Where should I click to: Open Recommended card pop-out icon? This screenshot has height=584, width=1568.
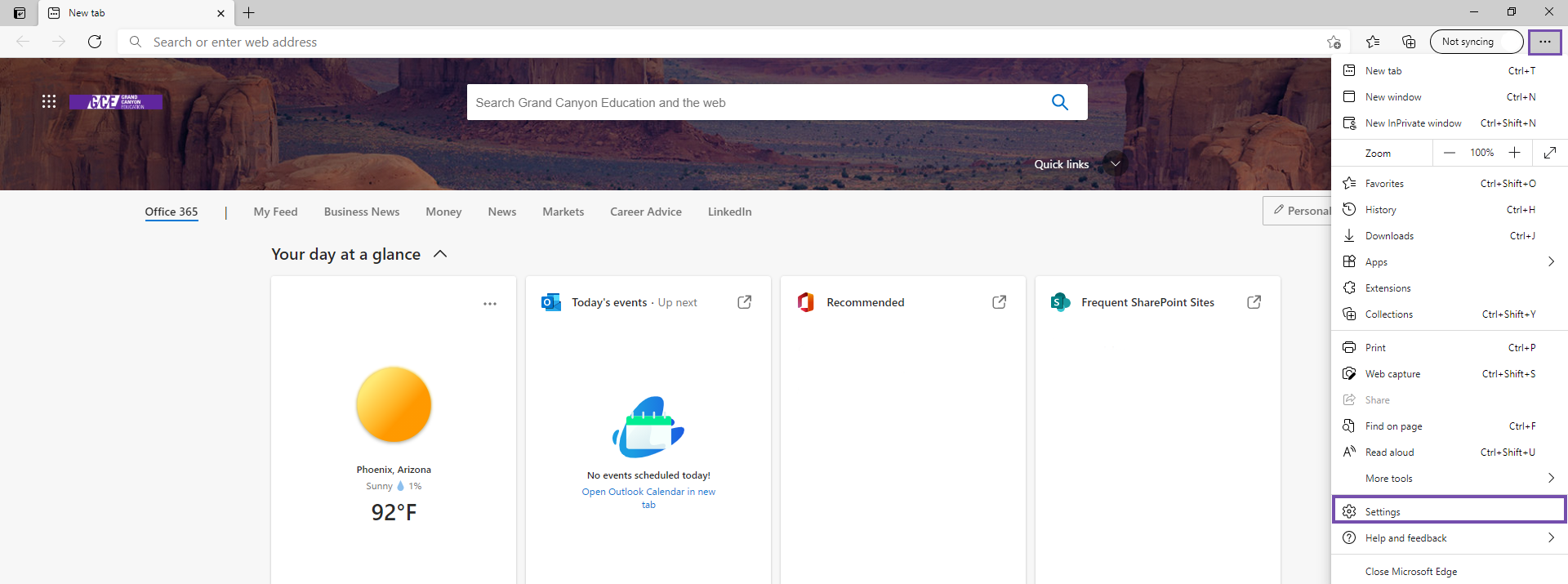pyautogui.click(x=1000, y=302)
